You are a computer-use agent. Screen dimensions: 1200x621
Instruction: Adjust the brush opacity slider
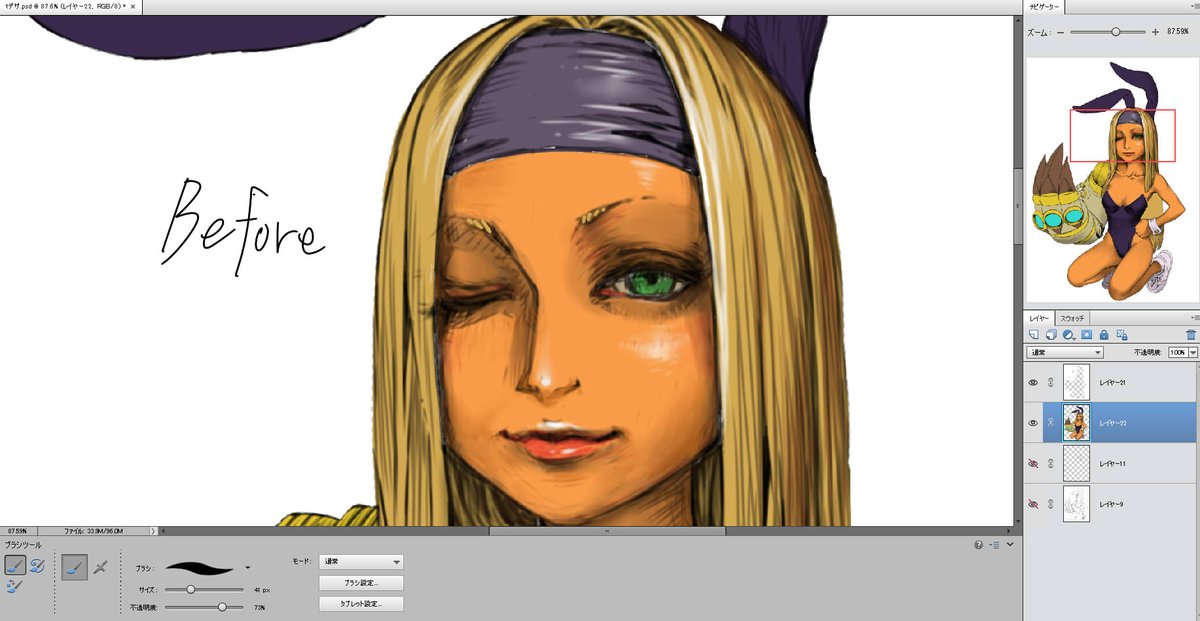coord(204,607)
